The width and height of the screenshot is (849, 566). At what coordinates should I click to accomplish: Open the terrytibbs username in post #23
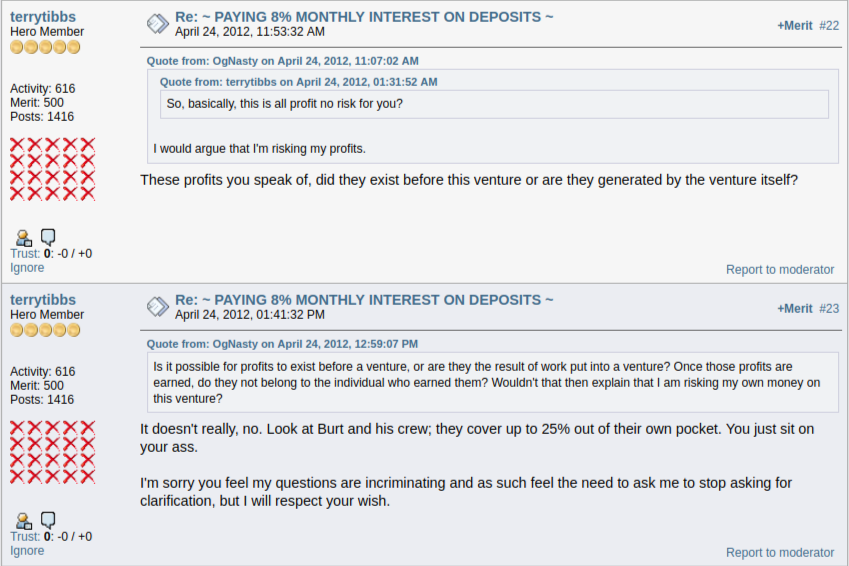pyautogui.click(x=43, y=300)
